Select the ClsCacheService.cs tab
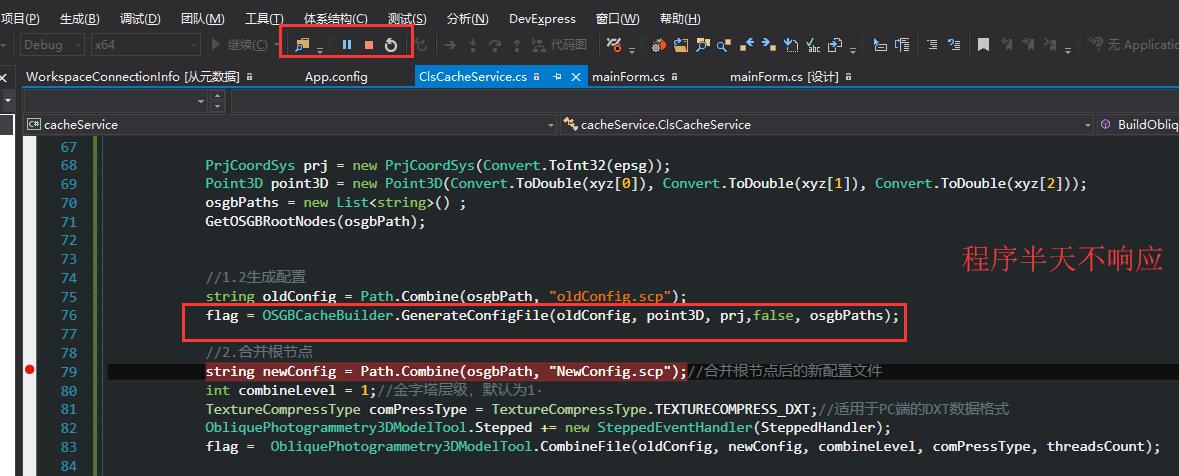Image resolution: width=1179 pixels, height=476 pixels. [473, 77]
